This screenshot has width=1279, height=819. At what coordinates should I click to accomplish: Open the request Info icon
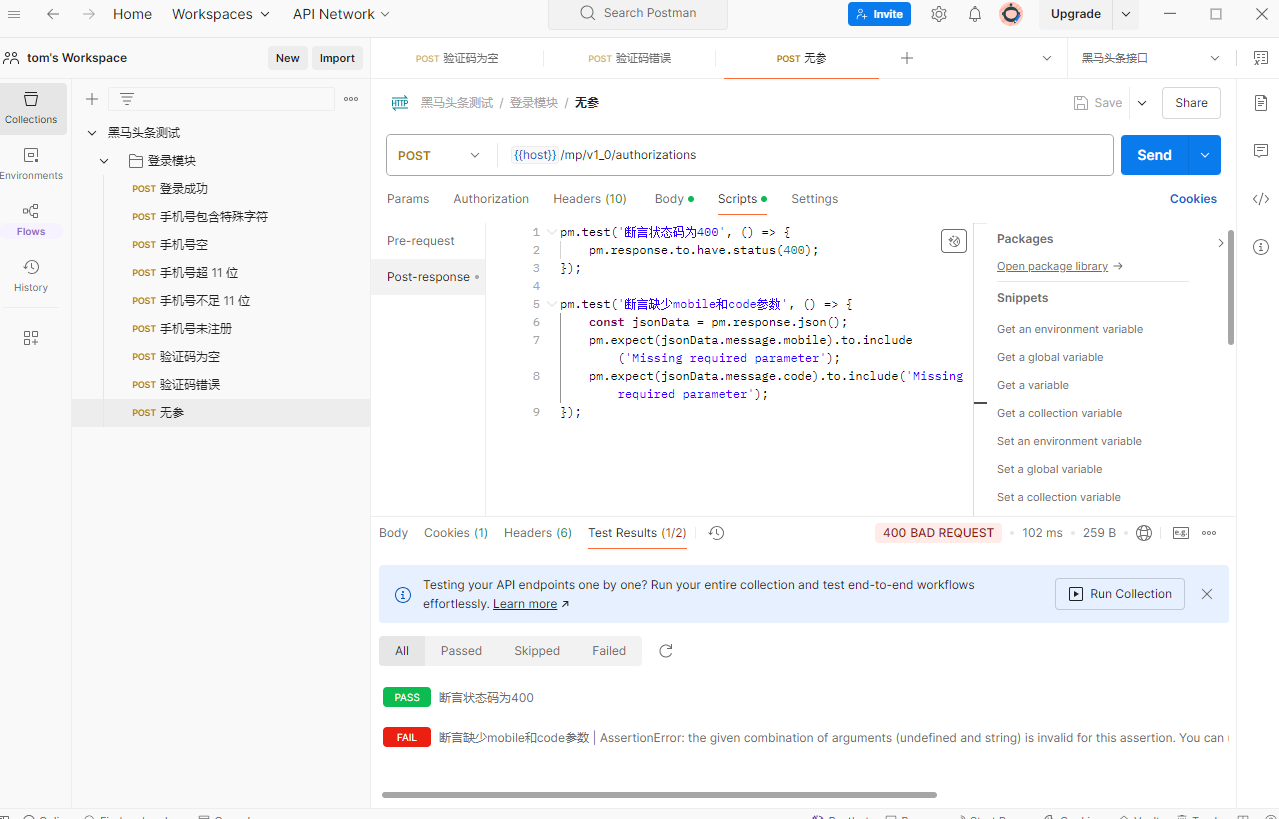[x=1260, y=247]
